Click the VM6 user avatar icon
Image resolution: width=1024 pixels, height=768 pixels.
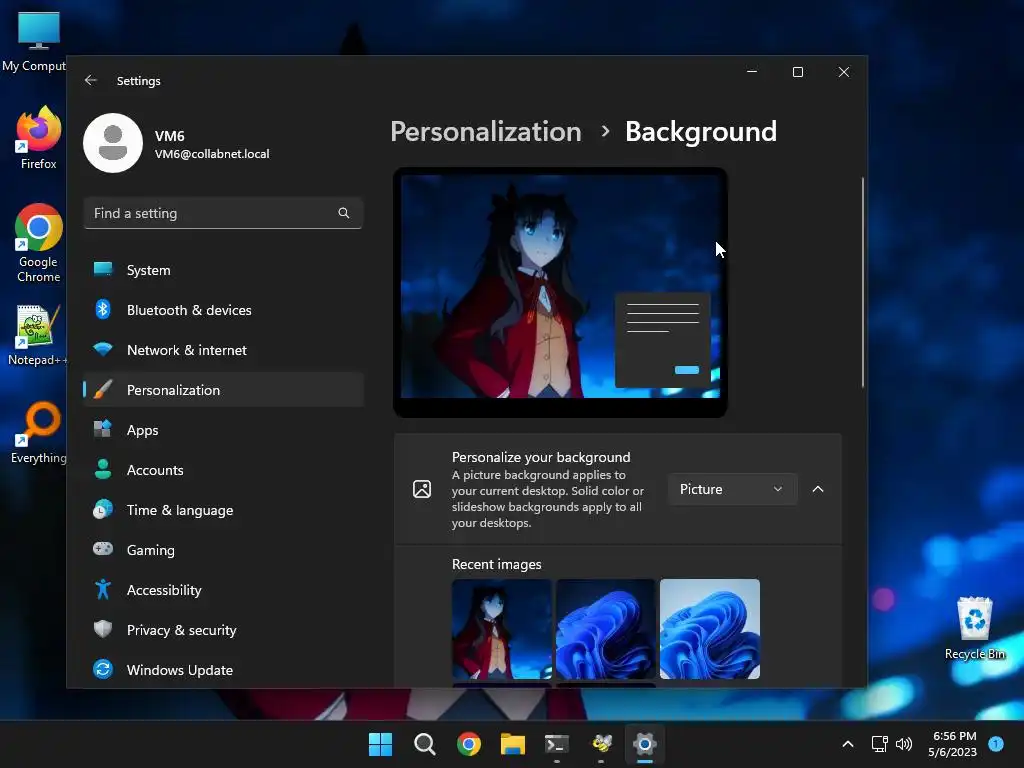(113, 143)
